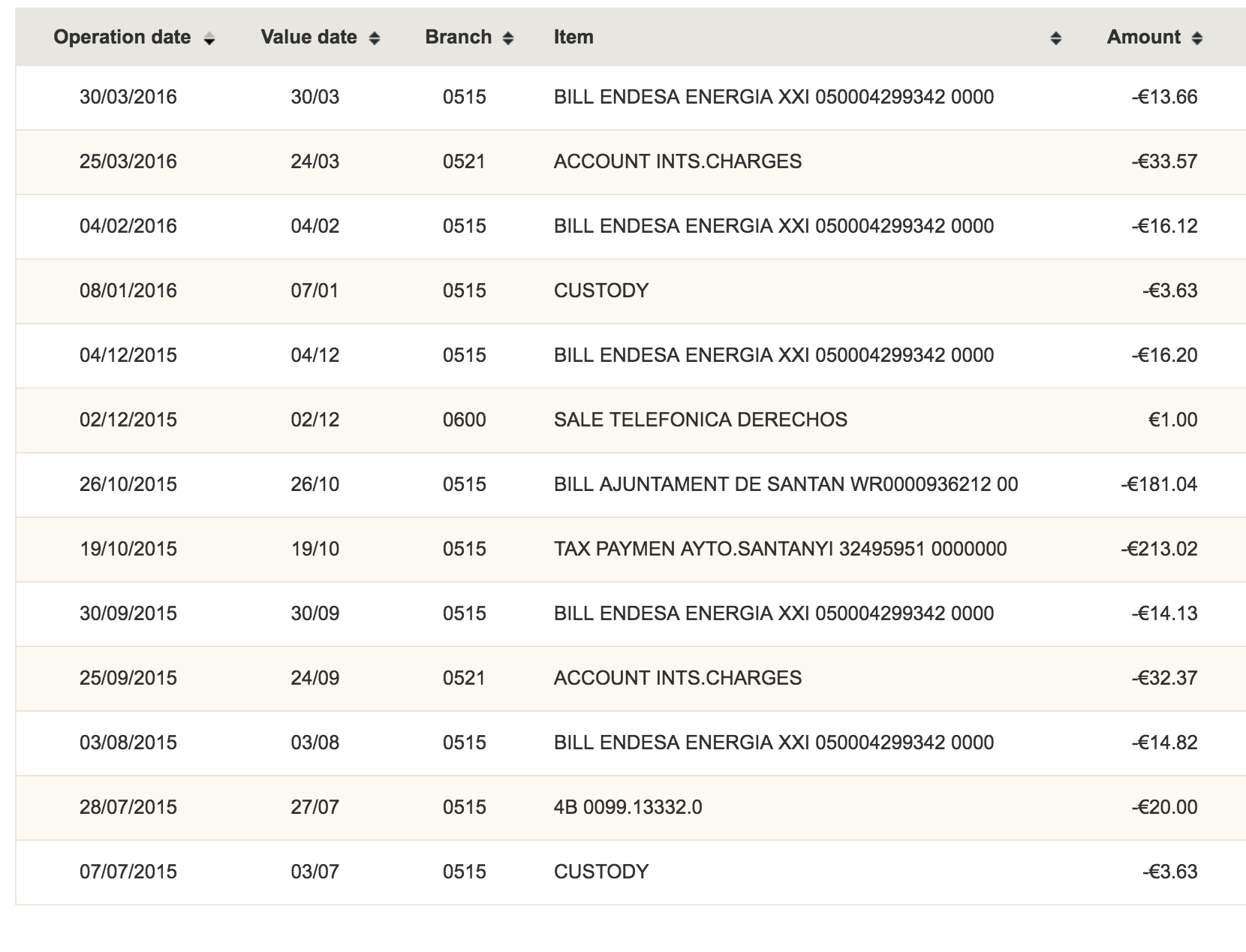Sort by the Value date header label
Image resolution: width=1246 pixels, height=952 pixels.
[308, 38]
